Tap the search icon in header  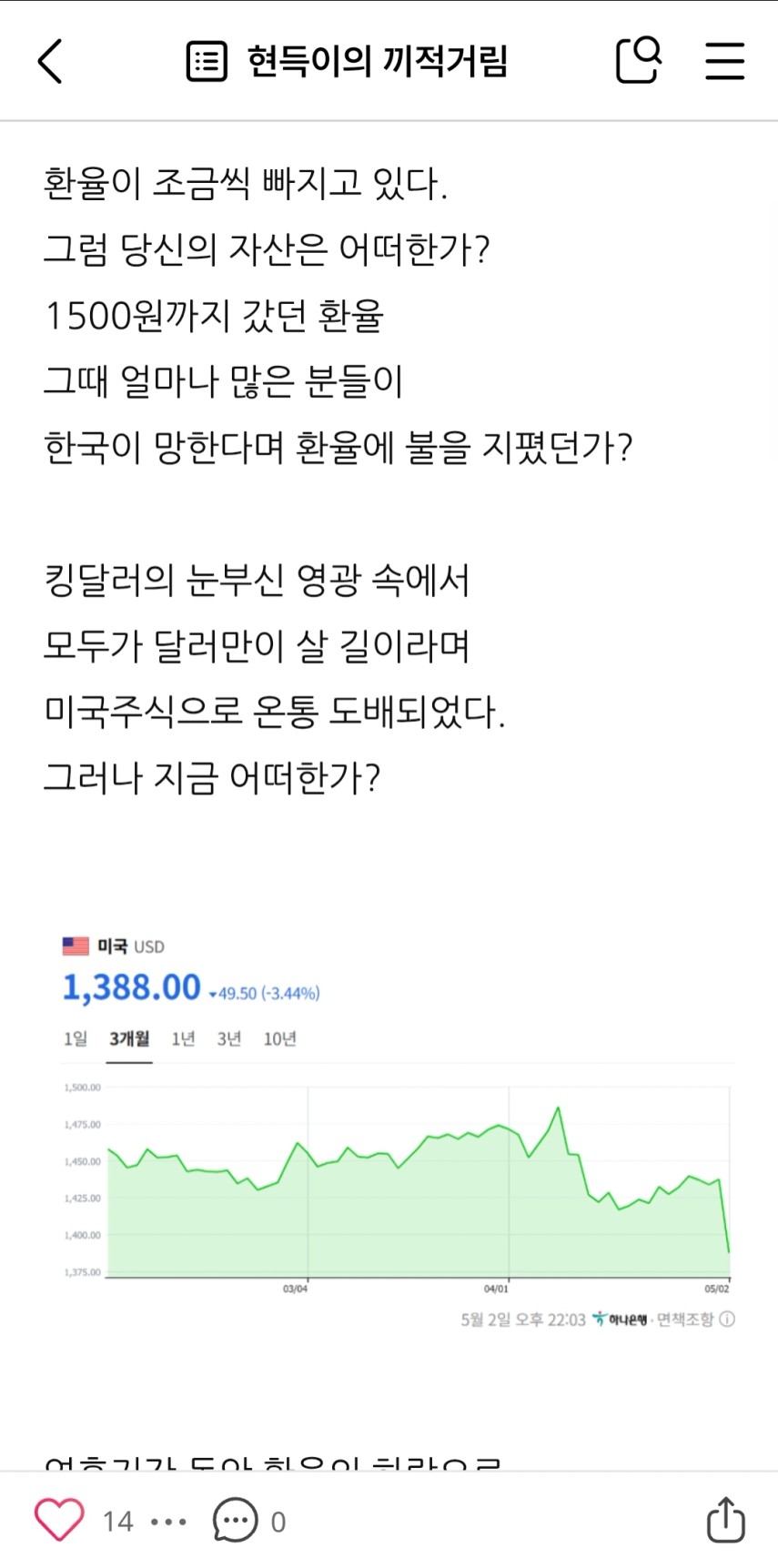[638, 61]
